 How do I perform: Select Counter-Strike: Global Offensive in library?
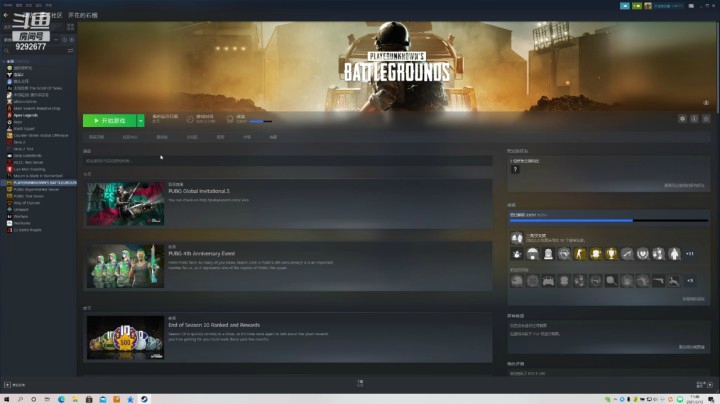(39, 135)
